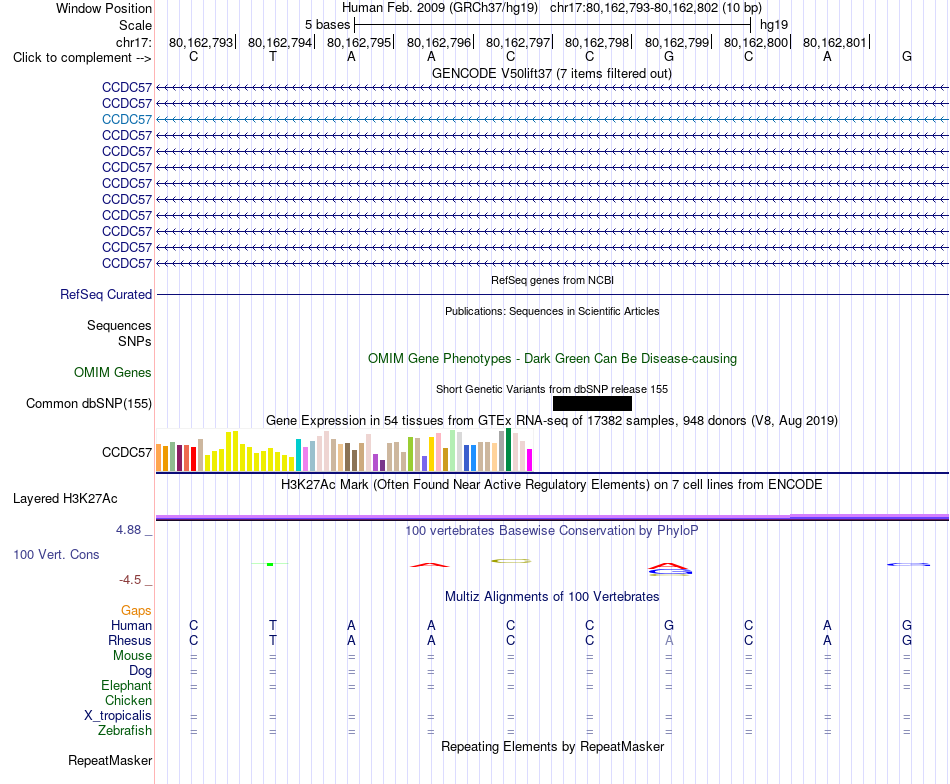Click the H3K27Ac Mark ENCODE track title
Image resolution: width=950 pixels, height=784 pixels.
552,485
